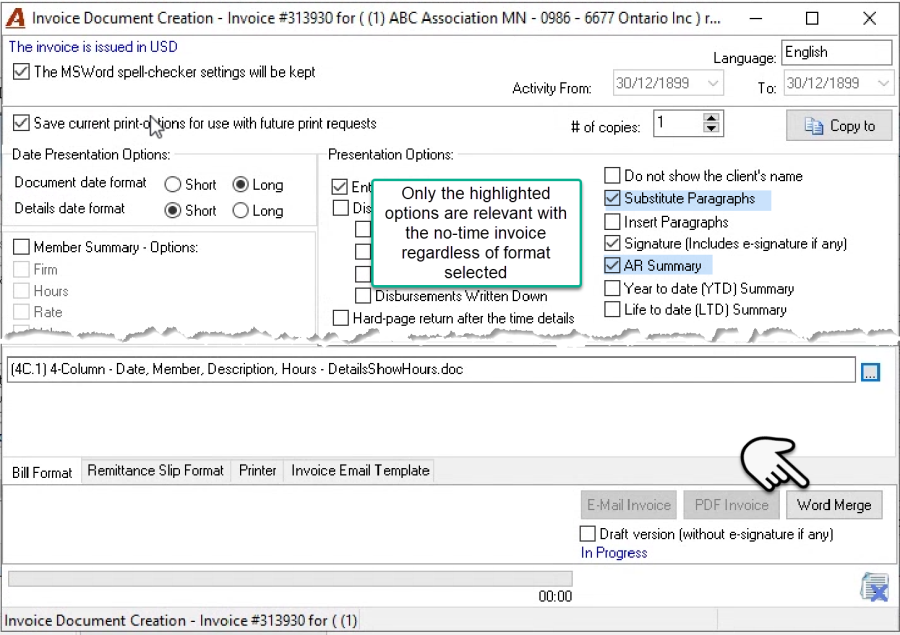900x635 pixels.
Task: Go to the Printer tab
Action: (258, 471)
